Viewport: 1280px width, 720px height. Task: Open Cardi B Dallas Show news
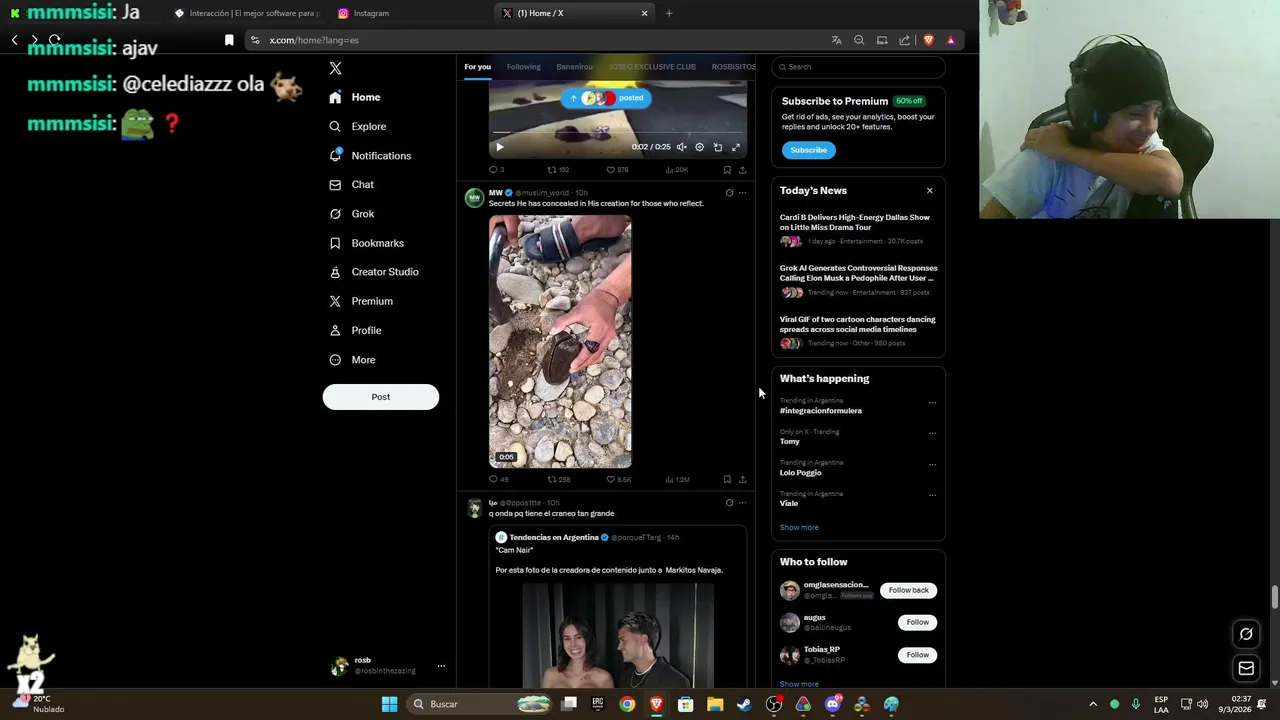(857, 229)
